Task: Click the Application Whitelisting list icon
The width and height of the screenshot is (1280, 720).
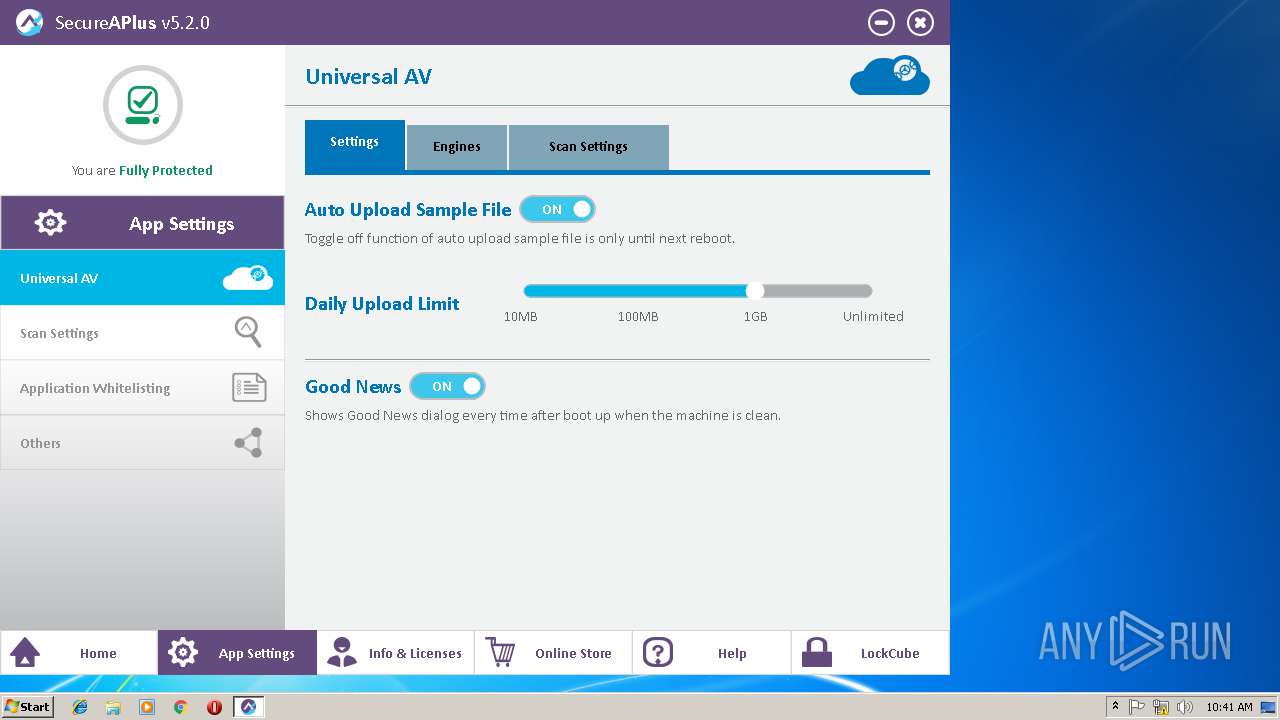Action: pyautogui.click(x=249, y=387)
